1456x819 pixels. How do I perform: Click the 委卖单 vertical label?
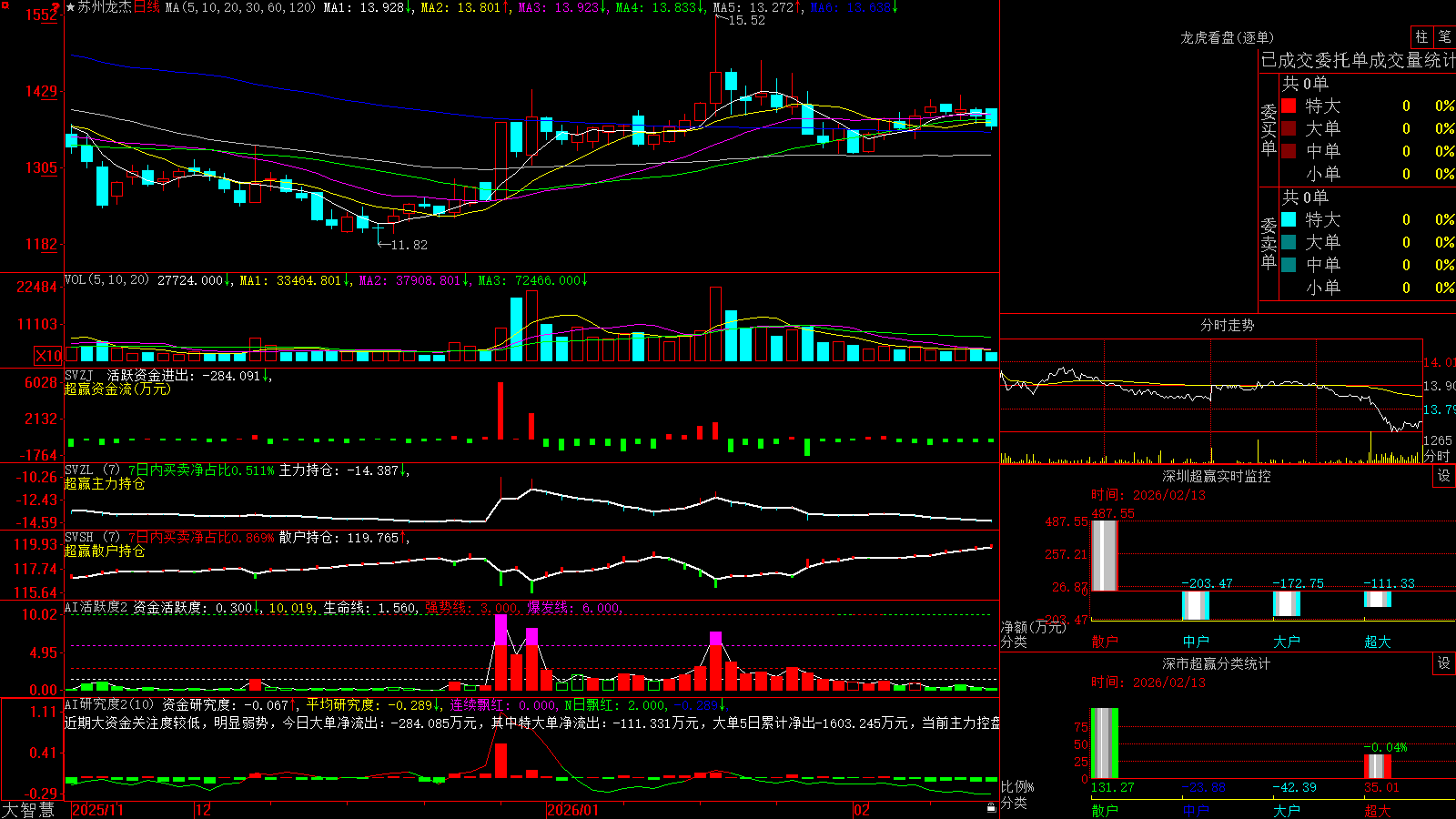coord(1269,243)
